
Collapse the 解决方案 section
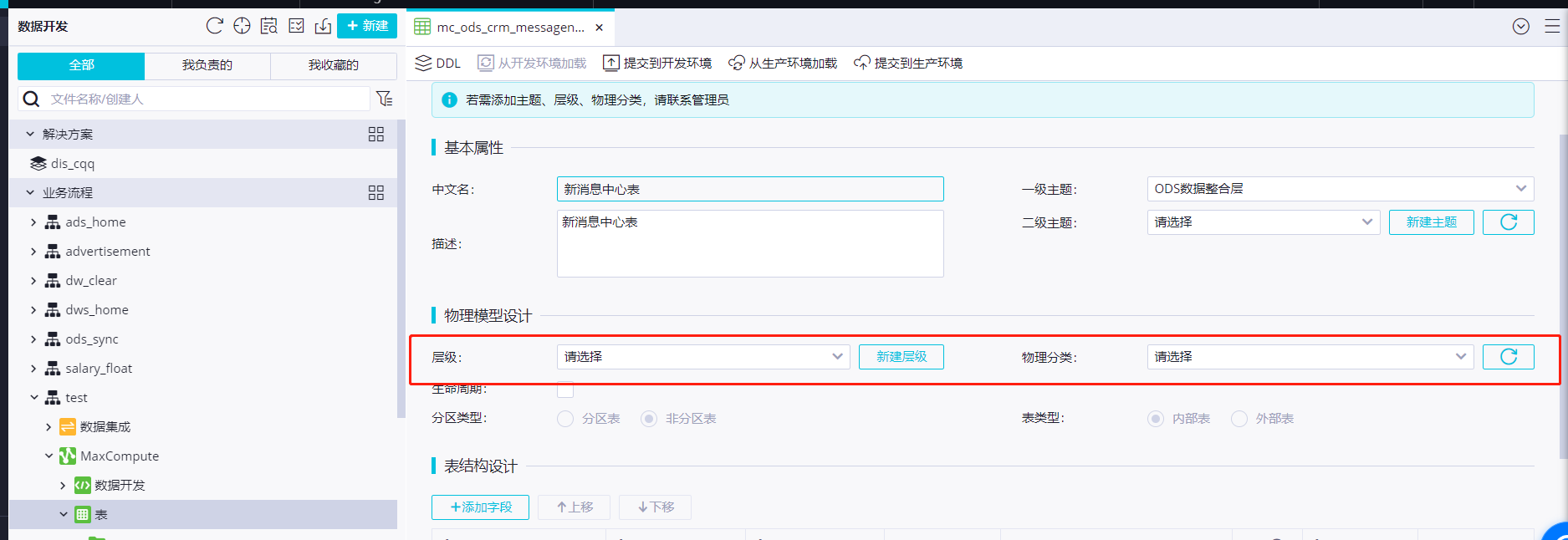click(30, 134)
